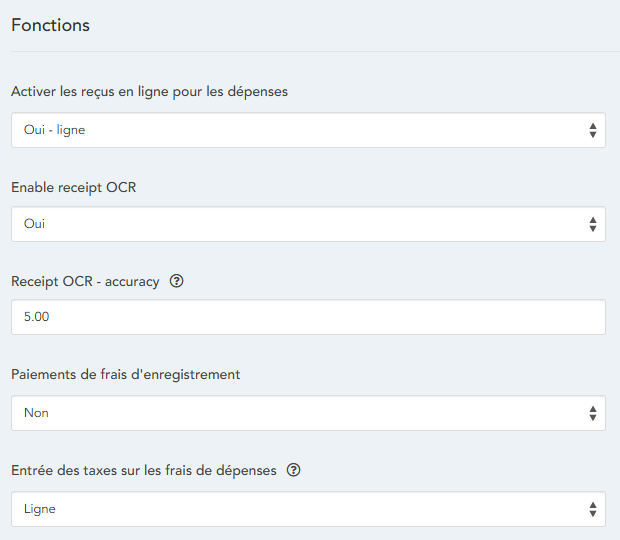Click the 'Enable receipt OCR' label
Screen dimensions: 620x540
coord(73,187)
